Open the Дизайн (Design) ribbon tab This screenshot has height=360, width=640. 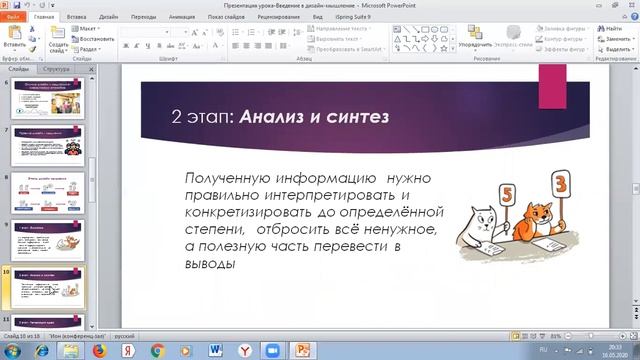tap(109, 17)
